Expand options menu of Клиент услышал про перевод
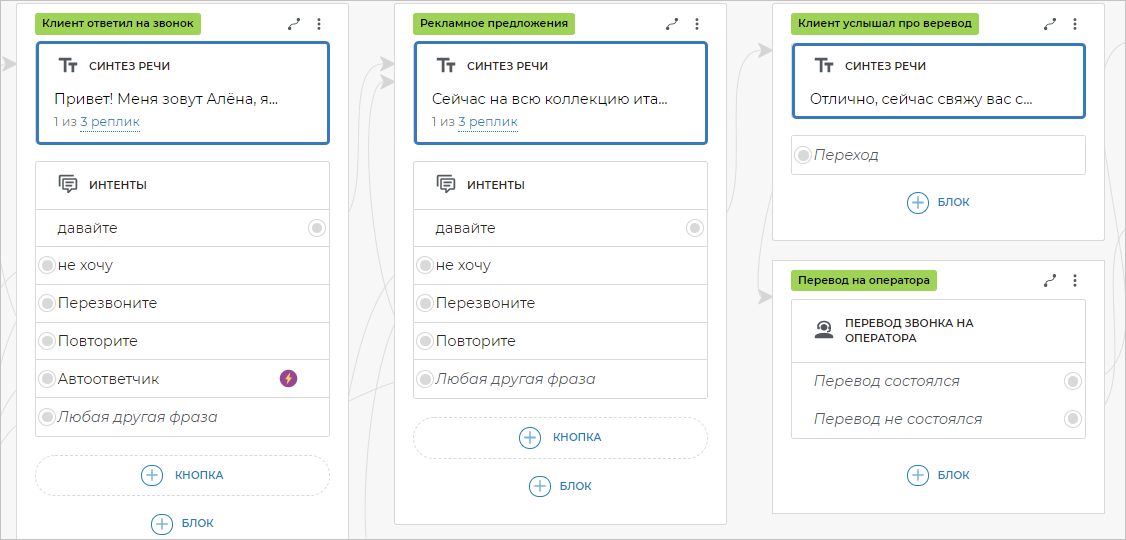Image resolution: width=1126 pixels, height=540 pixels. point(1075,24)
